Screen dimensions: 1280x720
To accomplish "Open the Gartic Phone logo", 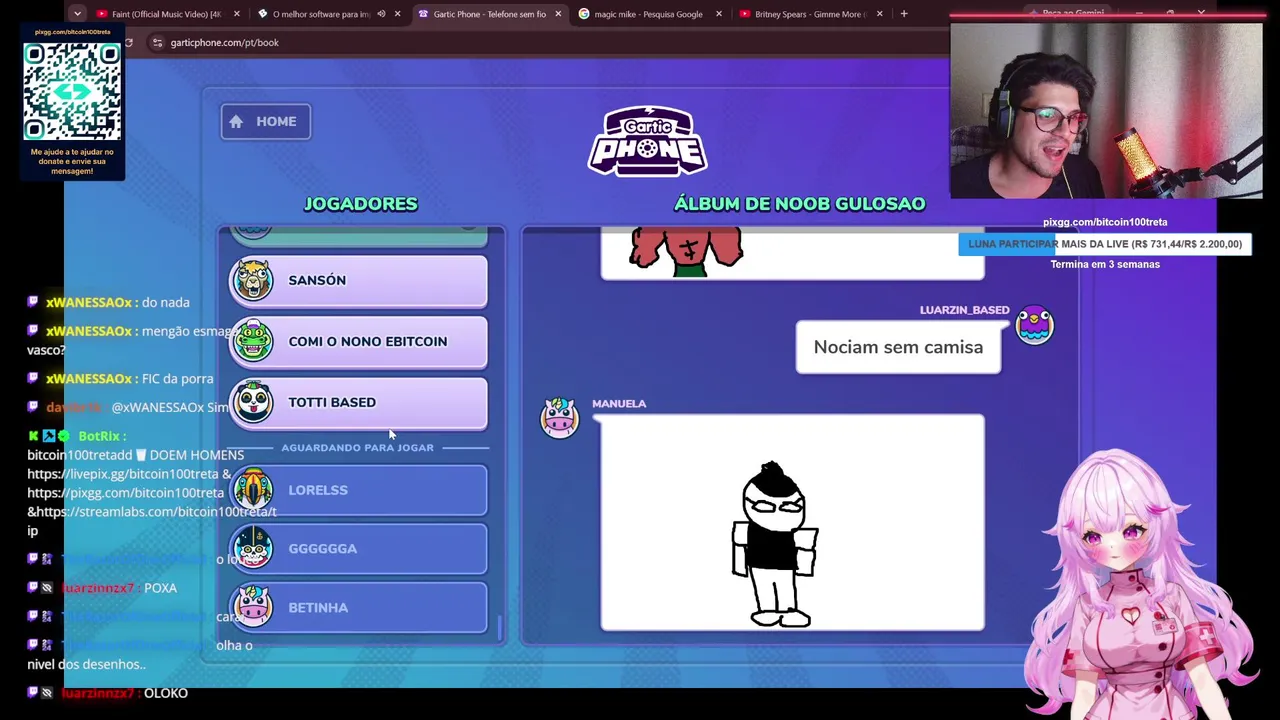I will pos(647,140).
